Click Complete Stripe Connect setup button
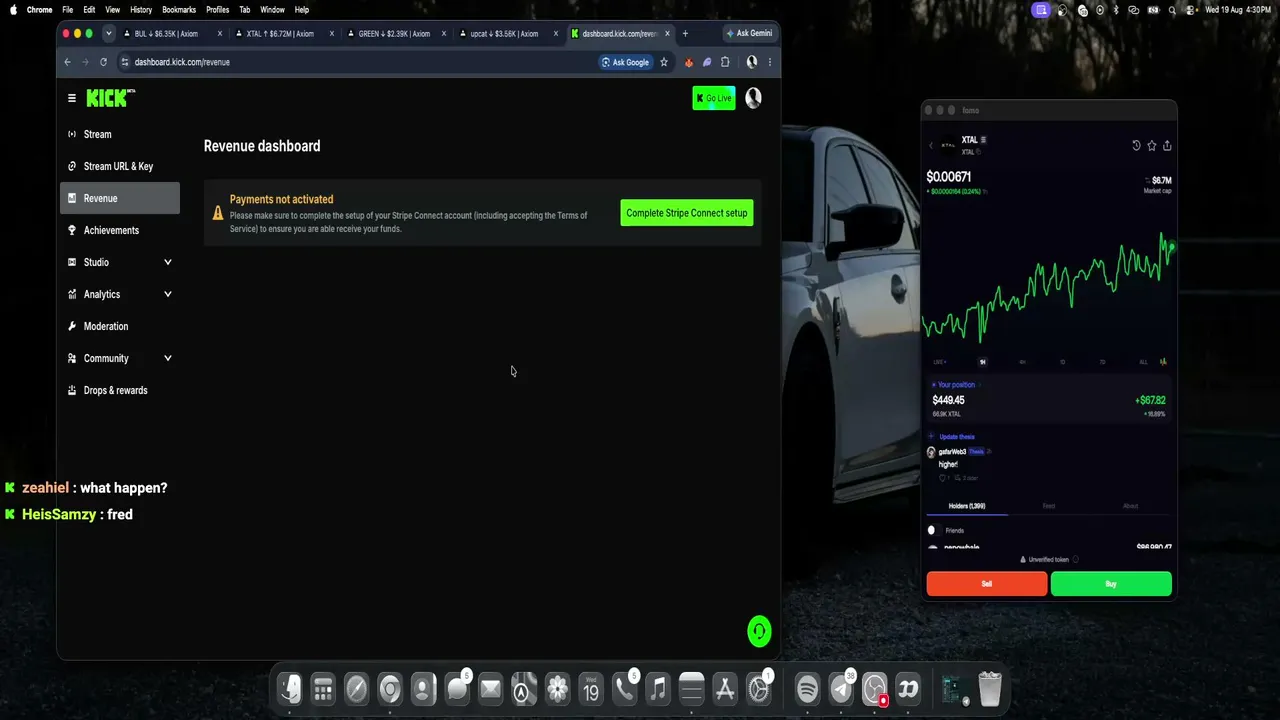The height and width of the screenshot is (720, 1280). point(687,213)
